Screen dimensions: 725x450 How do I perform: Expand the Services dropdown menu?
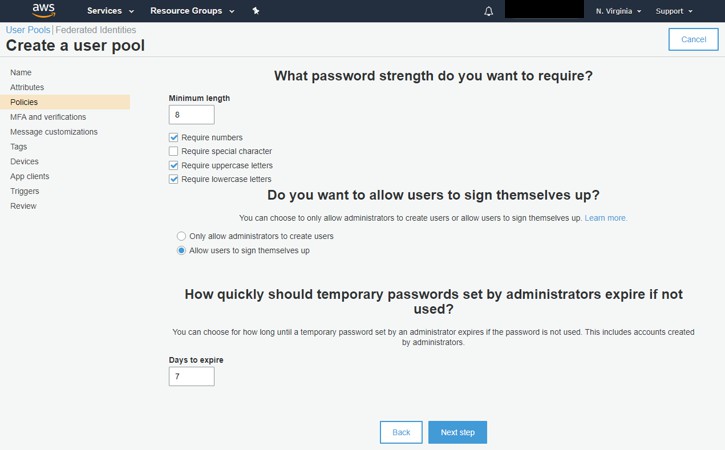(x=110, y=11)
